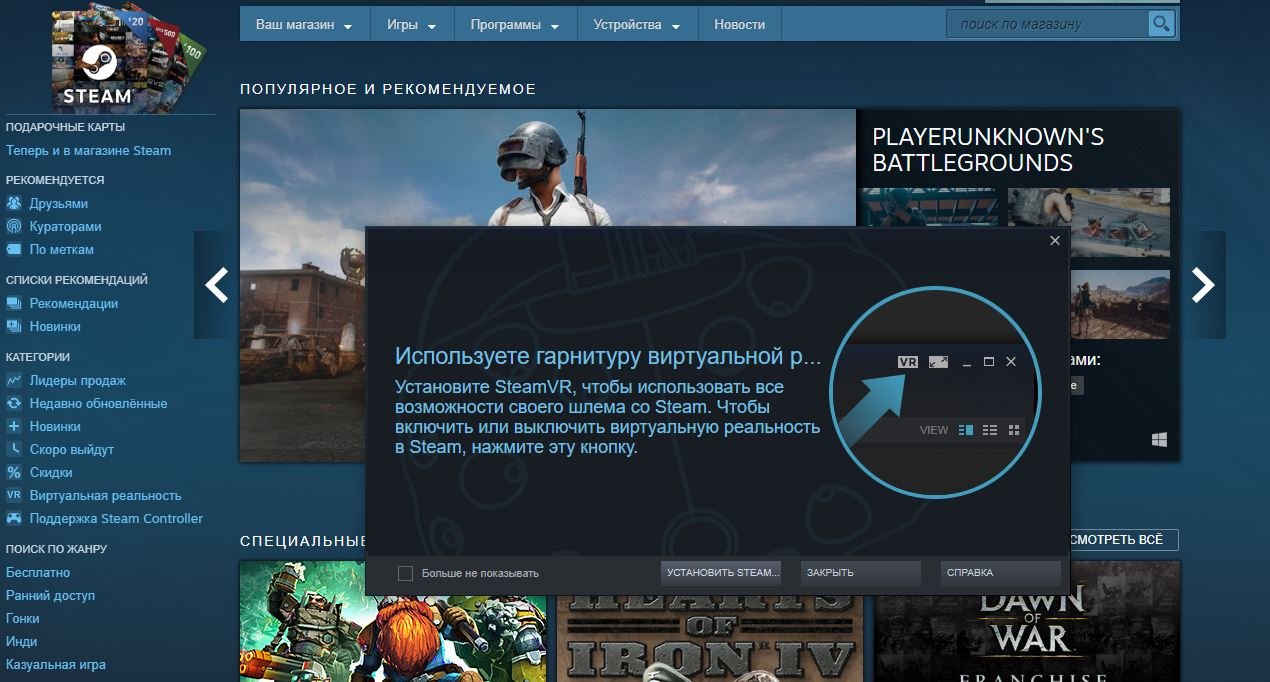The height and width of the screenshot is (682, 1270).
Task: Show next featured game with right arrow
Action: (1203, 286)
